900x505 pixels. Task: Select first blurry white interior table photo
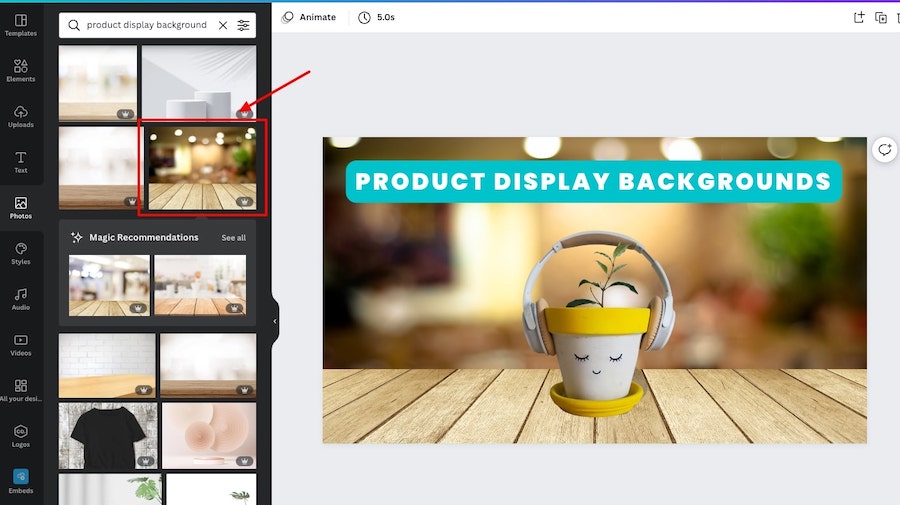point(98,83)
